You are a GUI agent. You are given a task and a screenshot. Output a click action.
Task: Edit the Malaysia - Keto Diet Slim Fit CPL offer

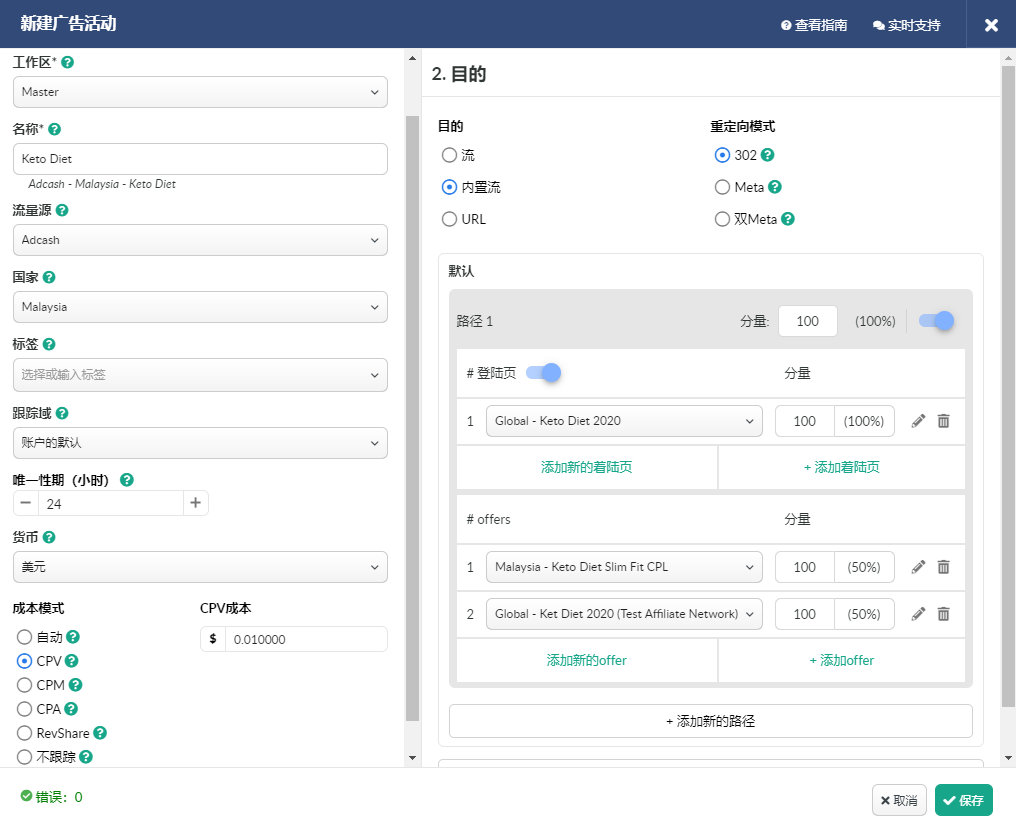[x=918, y=567]
